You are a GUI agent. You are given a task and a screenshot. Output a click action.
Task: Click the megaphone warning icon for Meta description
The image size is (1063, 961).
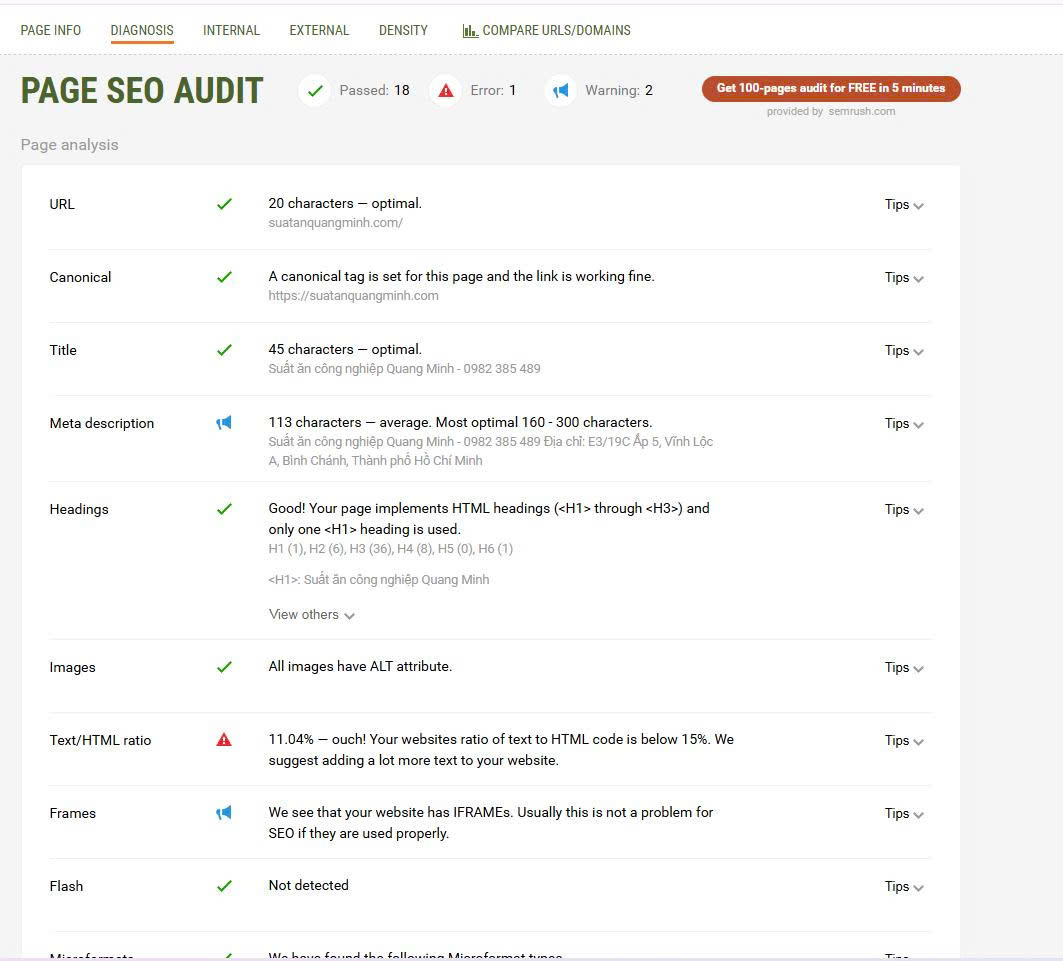pos(224,423)
